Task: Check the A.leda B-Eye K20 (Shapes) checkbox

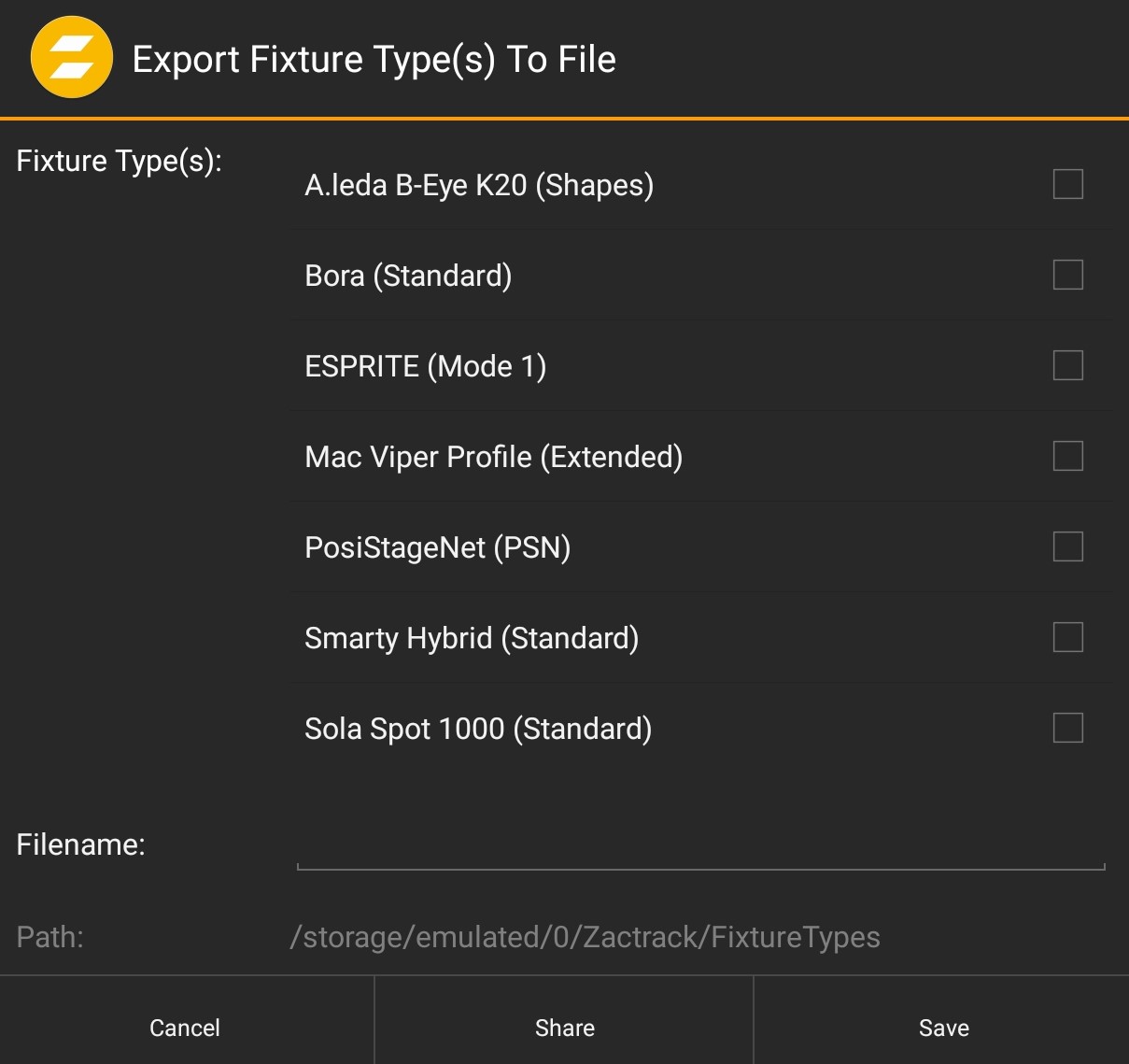Action: pyautogui.click(x=1067, y=185)
